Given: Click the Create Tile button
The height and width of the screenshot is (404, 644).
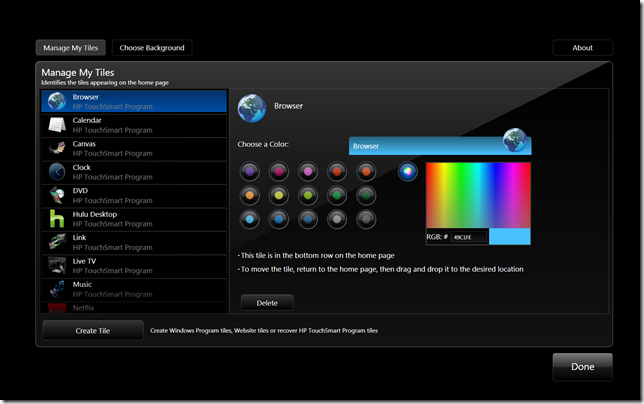Looking at the screenshot, I should coord(93,331).
